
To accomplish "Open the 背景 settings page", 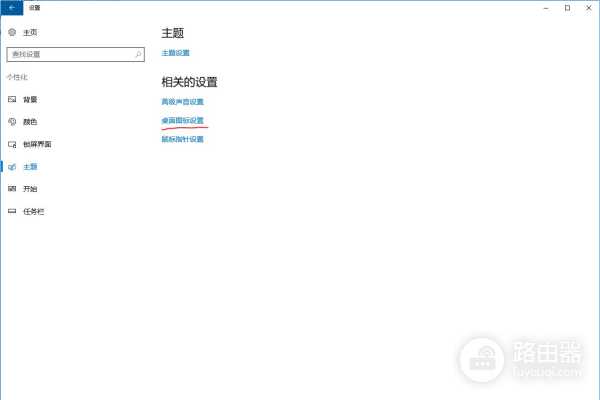I will coord(30,100).
